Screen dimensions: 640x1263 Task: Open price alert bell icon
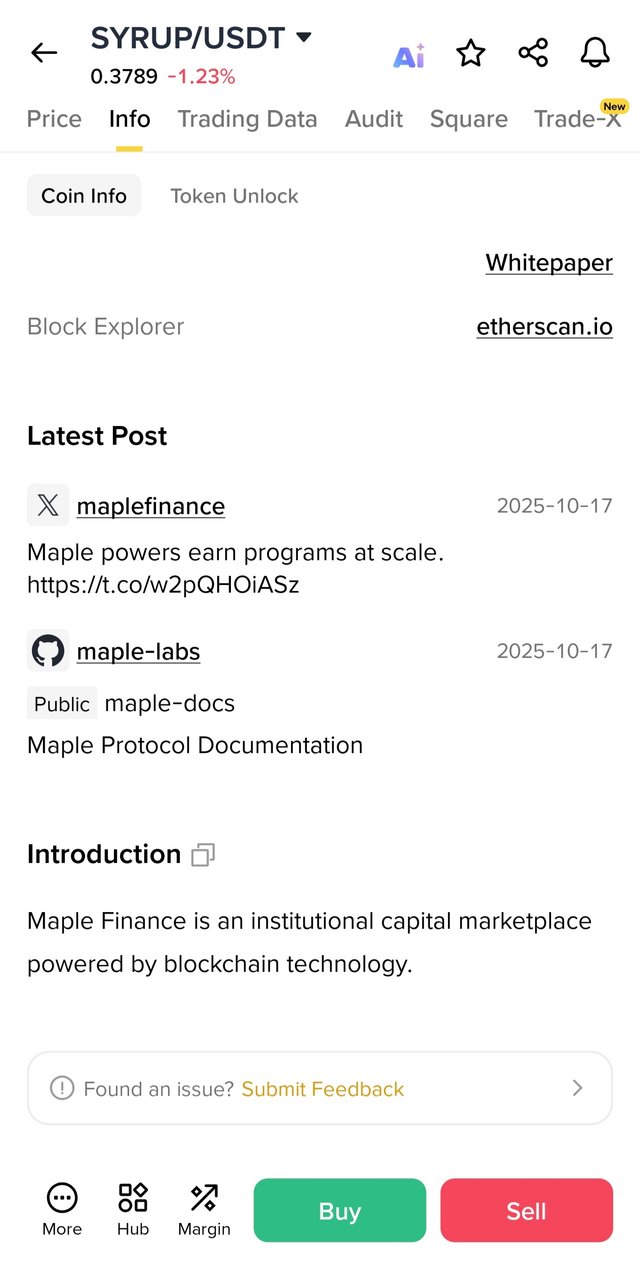coord(595,53)
